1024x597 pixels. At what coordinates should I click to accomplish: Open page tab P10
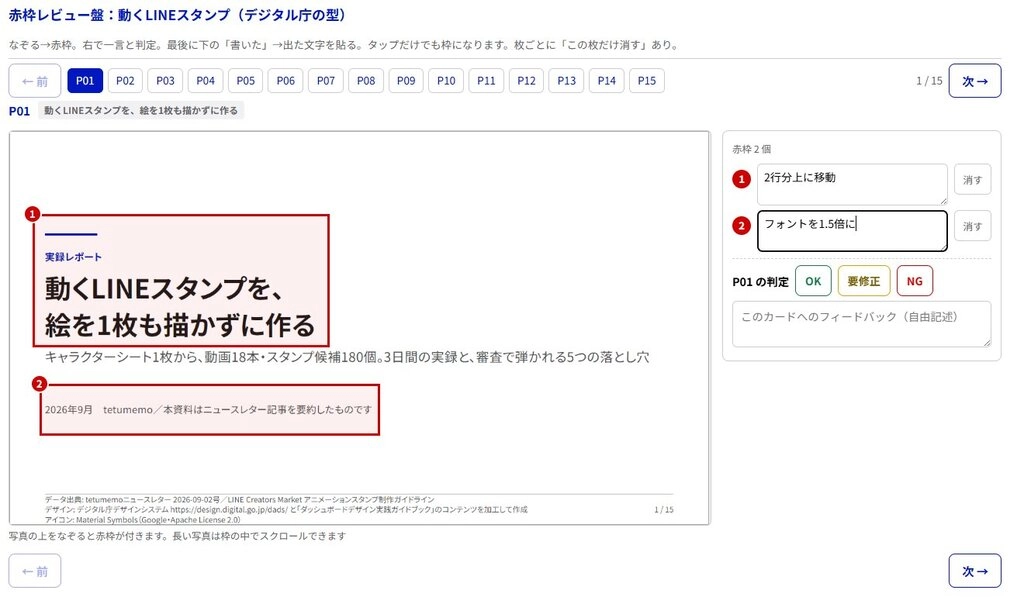tap(446, 81)
